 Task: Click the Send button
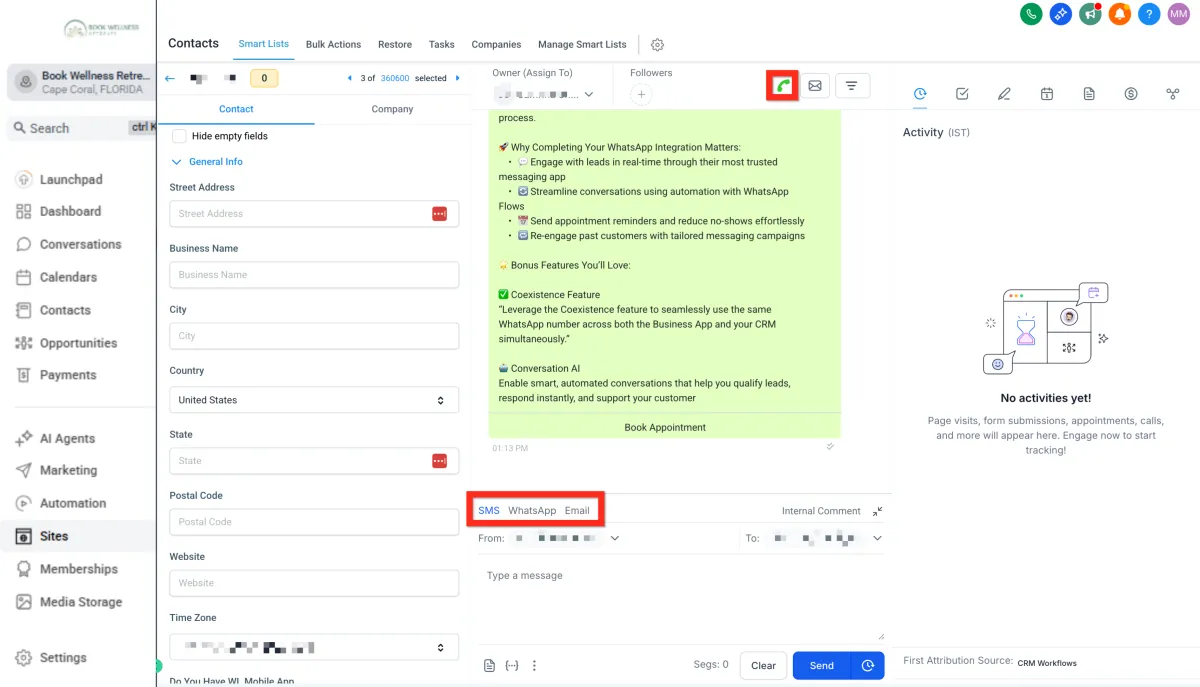822,666
